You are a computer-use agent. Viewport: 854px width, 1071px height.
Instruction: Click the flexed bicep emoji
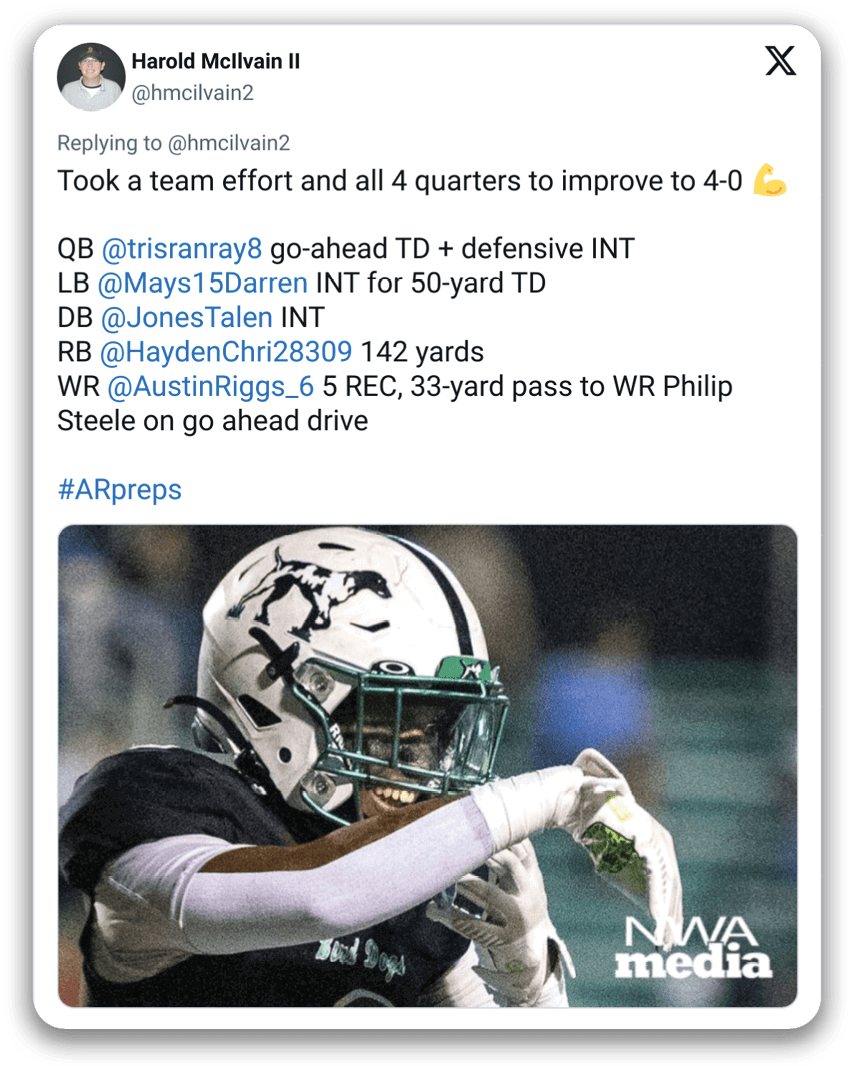[769, 181]
